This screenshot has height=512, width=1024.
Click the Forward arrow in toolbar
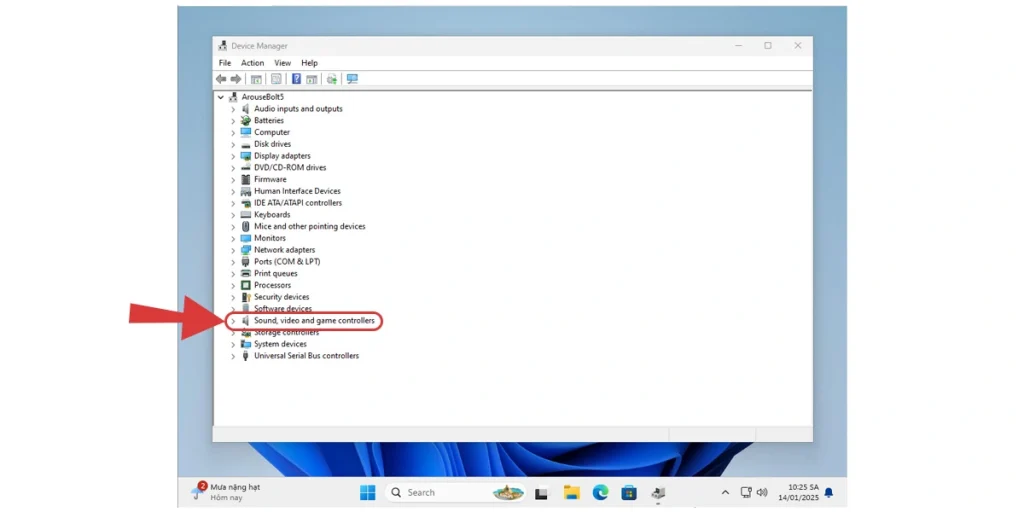point(236,79)
